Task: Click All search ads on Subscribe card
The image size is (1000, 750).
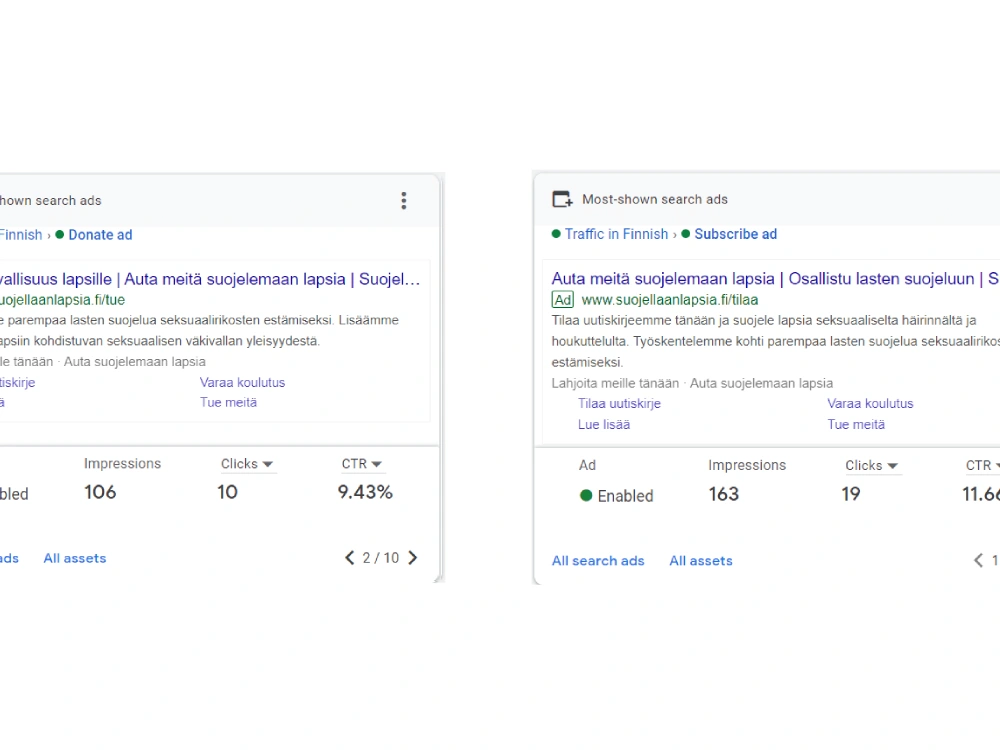Action: tap(598, 561)
